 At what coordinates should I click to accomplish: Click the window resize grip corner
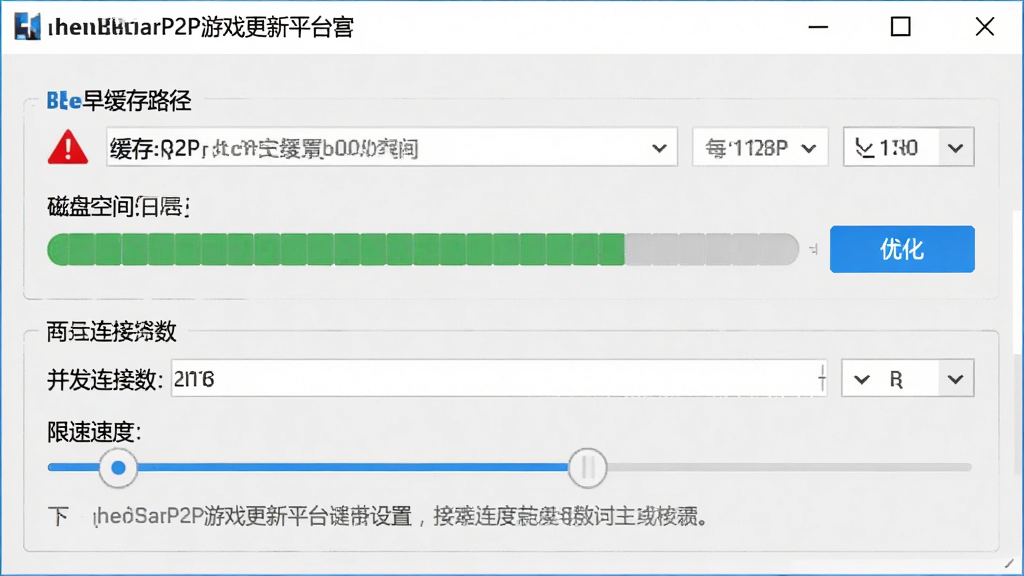pos(1010,563)
